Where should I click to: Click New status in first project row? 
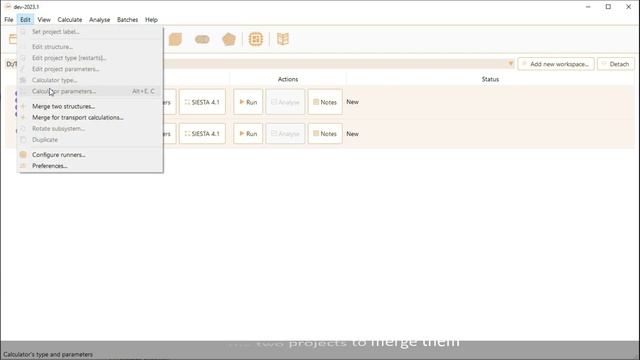point(352,102)
